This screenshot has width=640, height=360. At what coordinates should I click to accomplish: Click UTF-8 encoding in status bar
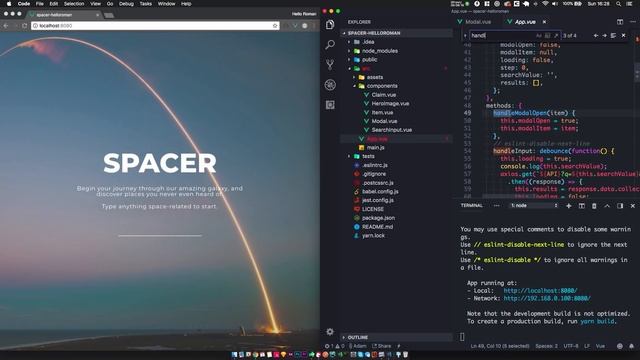(571, 346)
